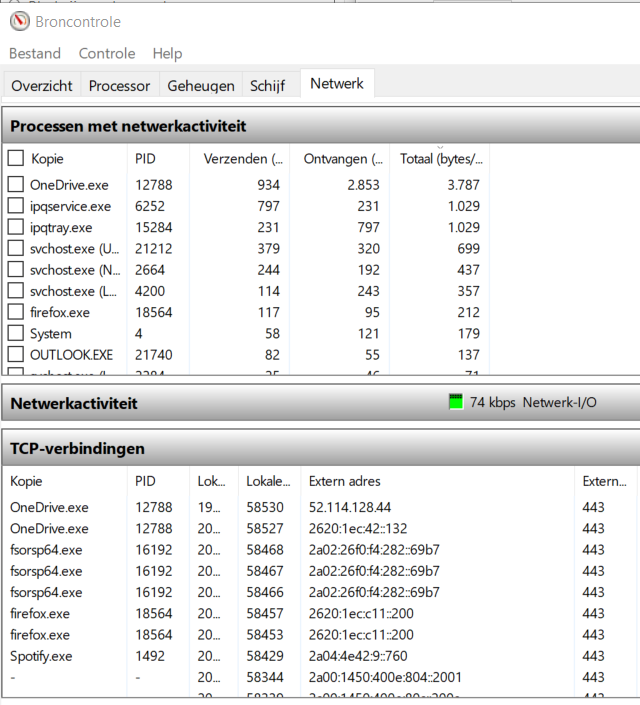Select fsorsp64.exe connection on local port 58466
This screenshot has height=705, width=640.
point(321,592)
